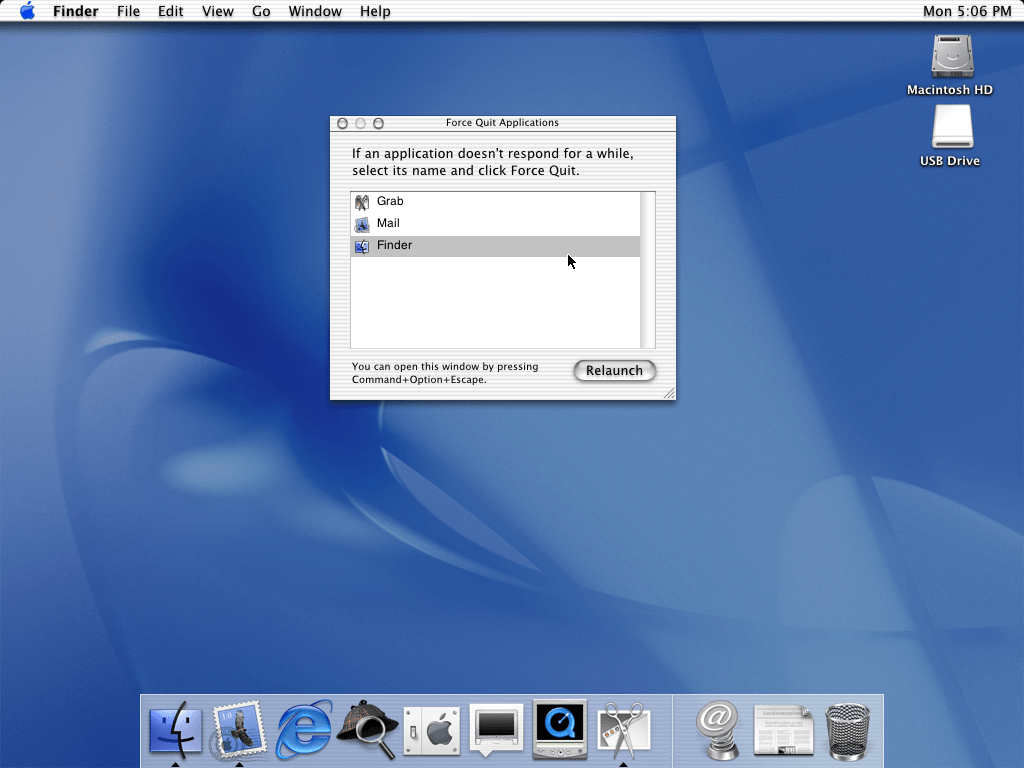Image resolution: width=1024 pixels, height=768 pixels.
Task: Open the Trash in the Dock
Action: 848,731
